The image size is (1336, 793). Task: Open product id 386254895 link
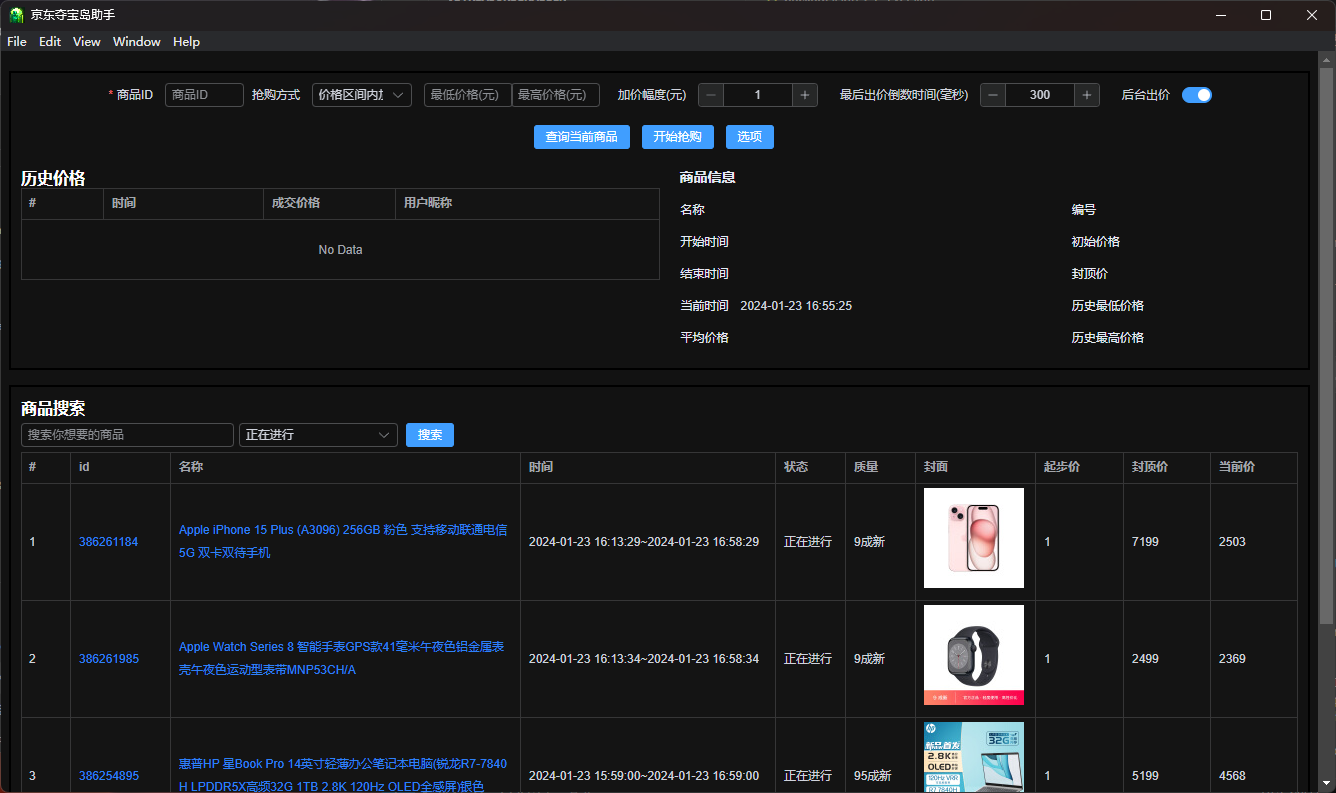(109, 776)
